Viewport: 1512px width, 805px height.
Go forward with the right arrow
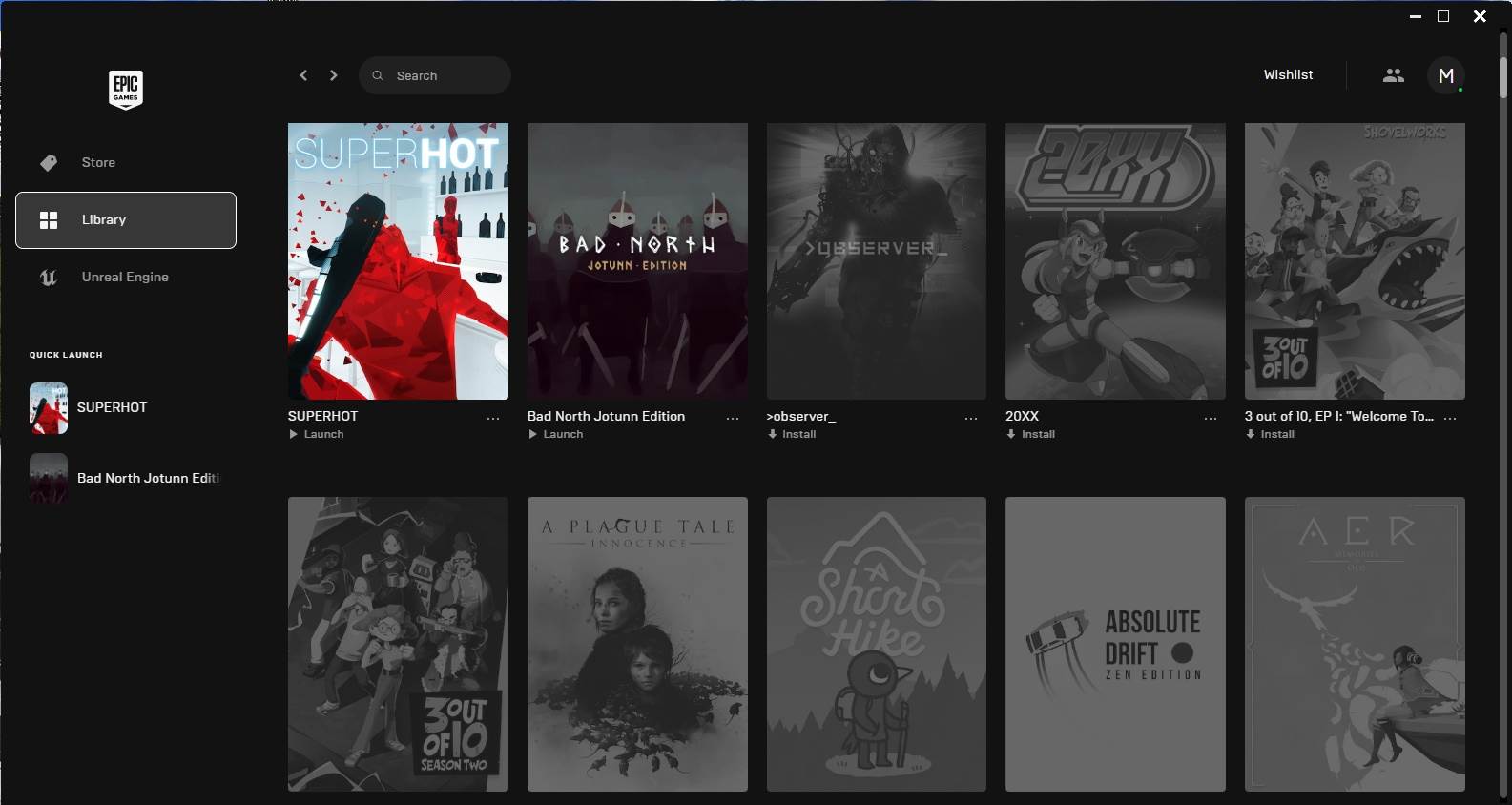coord(333,75)
